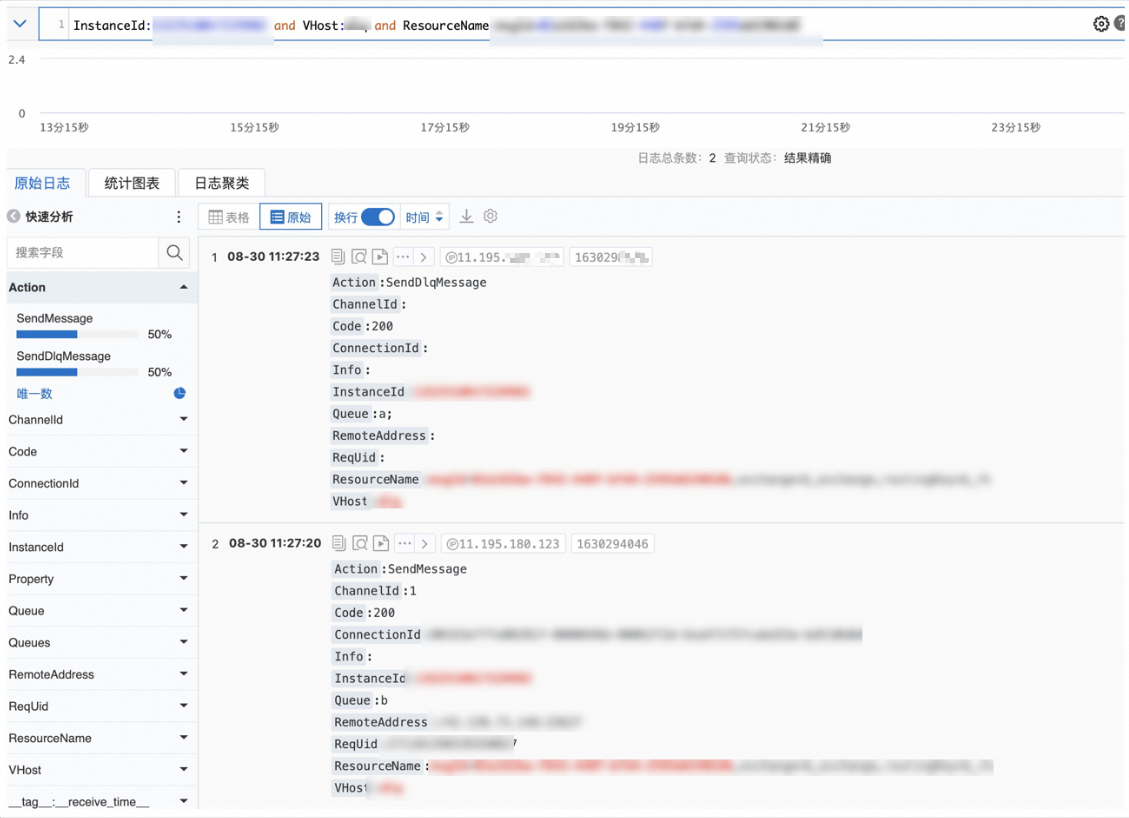The width and height of the screenshot is (1129, 818).
Task: Click the field search magnifier icon
Action: (174, 253)
